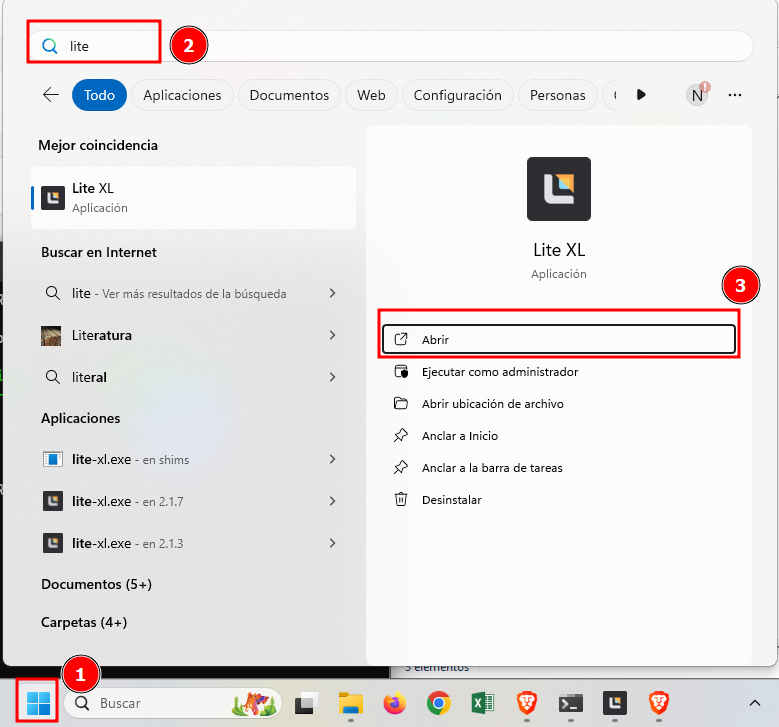Select the Lite XL best match result
This screenshot has width=779, height=727.
(x=194, y=198)
